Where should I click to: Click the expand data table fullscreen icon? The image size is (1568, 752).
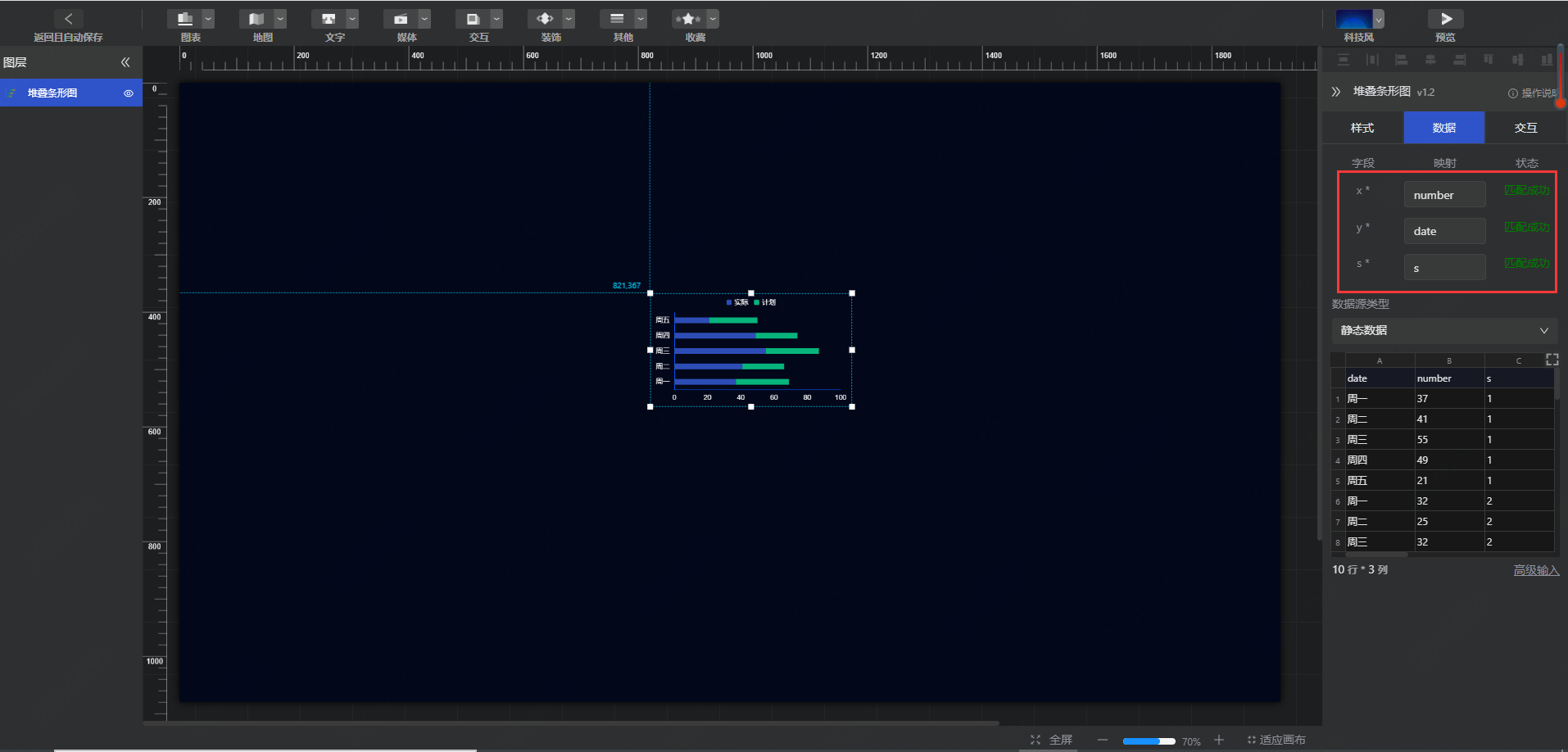[1552, 360]
